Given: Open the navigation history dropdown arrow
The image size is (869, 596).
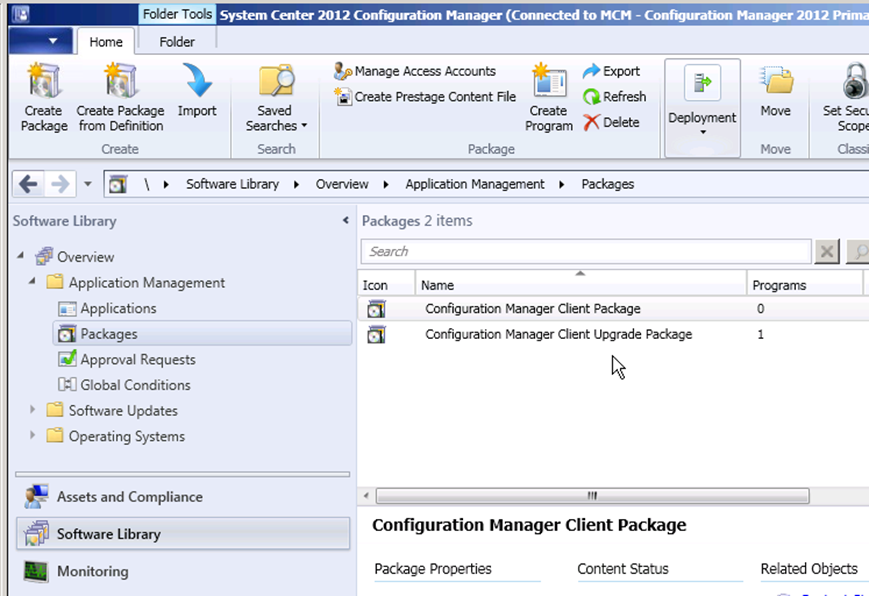Looking at the screenshot, I should 88,184.
